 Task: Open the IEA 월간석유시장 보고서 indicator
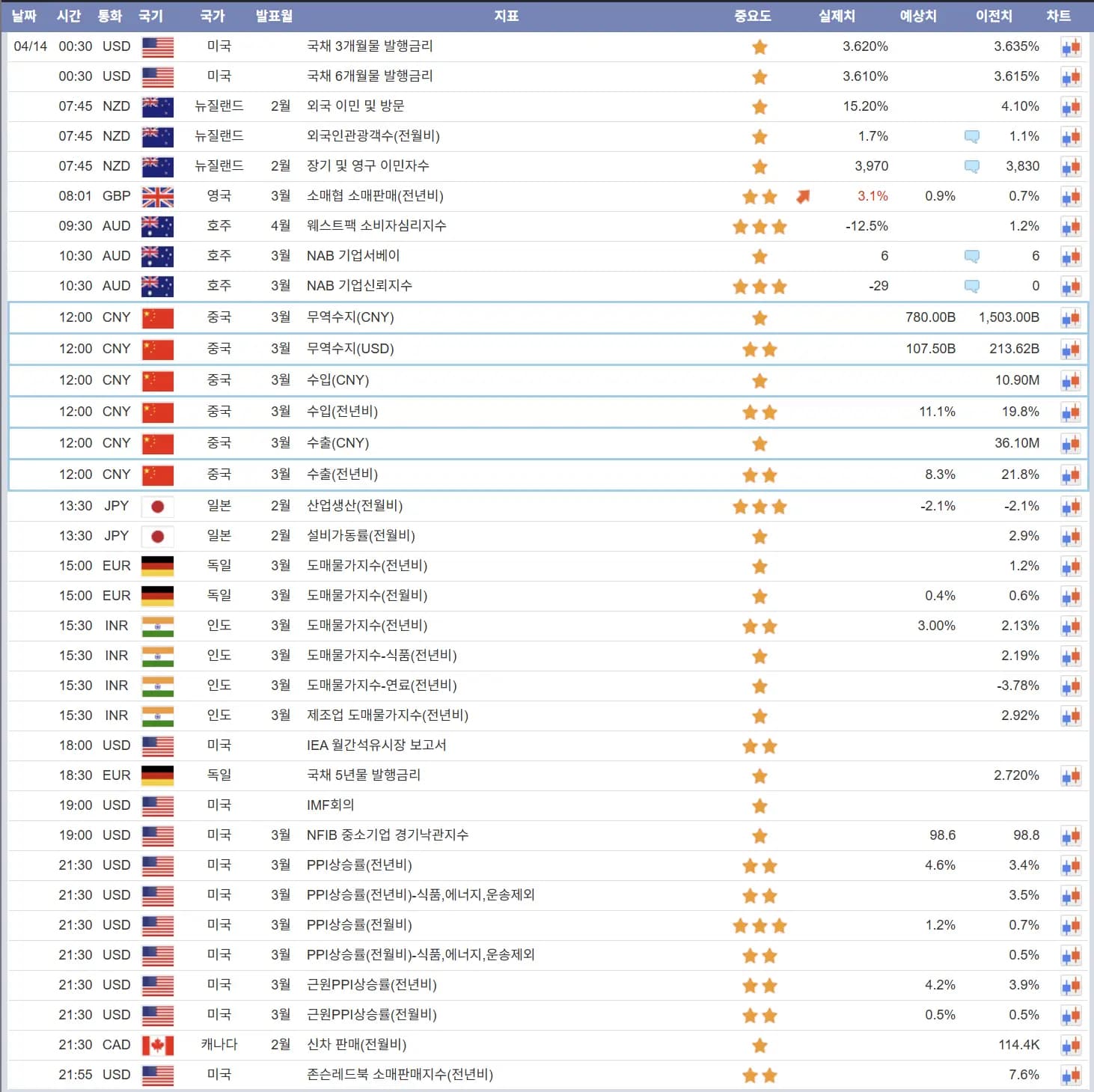376,745
